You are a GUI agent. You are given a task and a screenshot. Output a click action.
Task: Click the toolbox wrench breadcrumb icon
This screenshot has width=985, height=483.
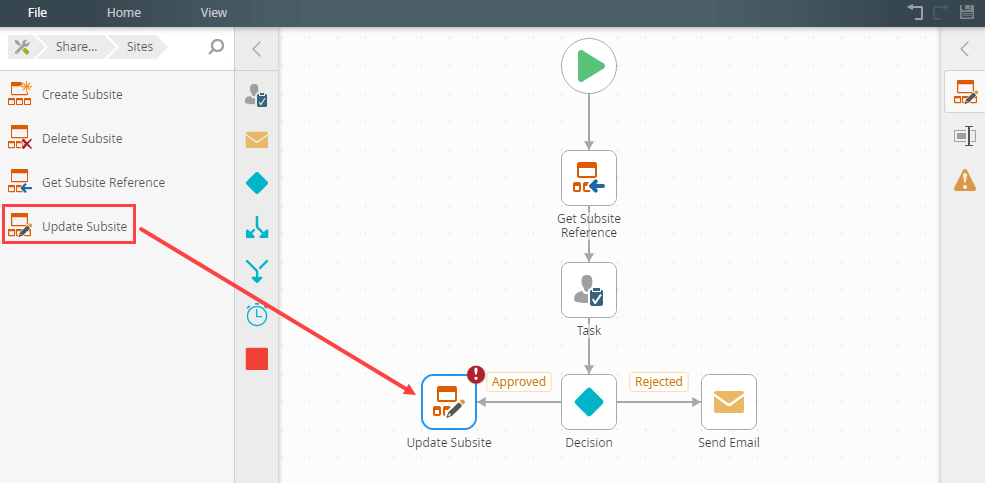click(x=22, y=47)
